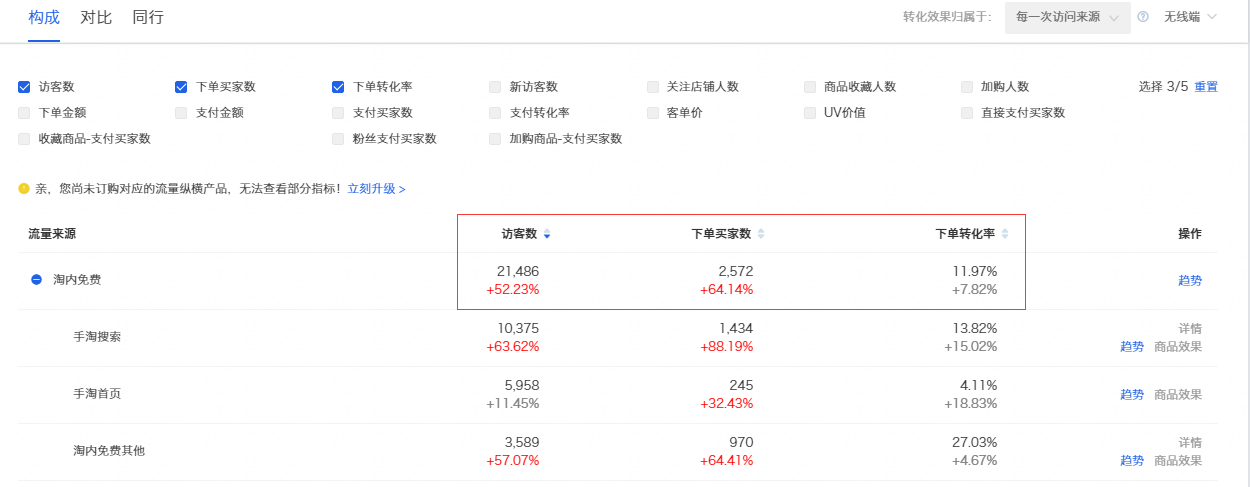Check the 支付金额 checkbox
Image resolution: width=1250 pixels, height=487 pixels.
181,113
